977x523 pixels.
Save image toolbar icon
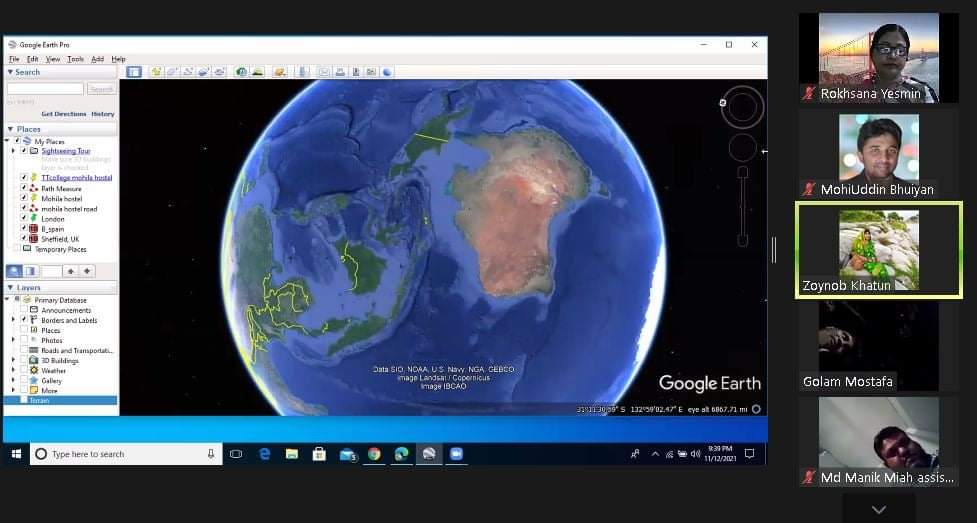[356, 72]
